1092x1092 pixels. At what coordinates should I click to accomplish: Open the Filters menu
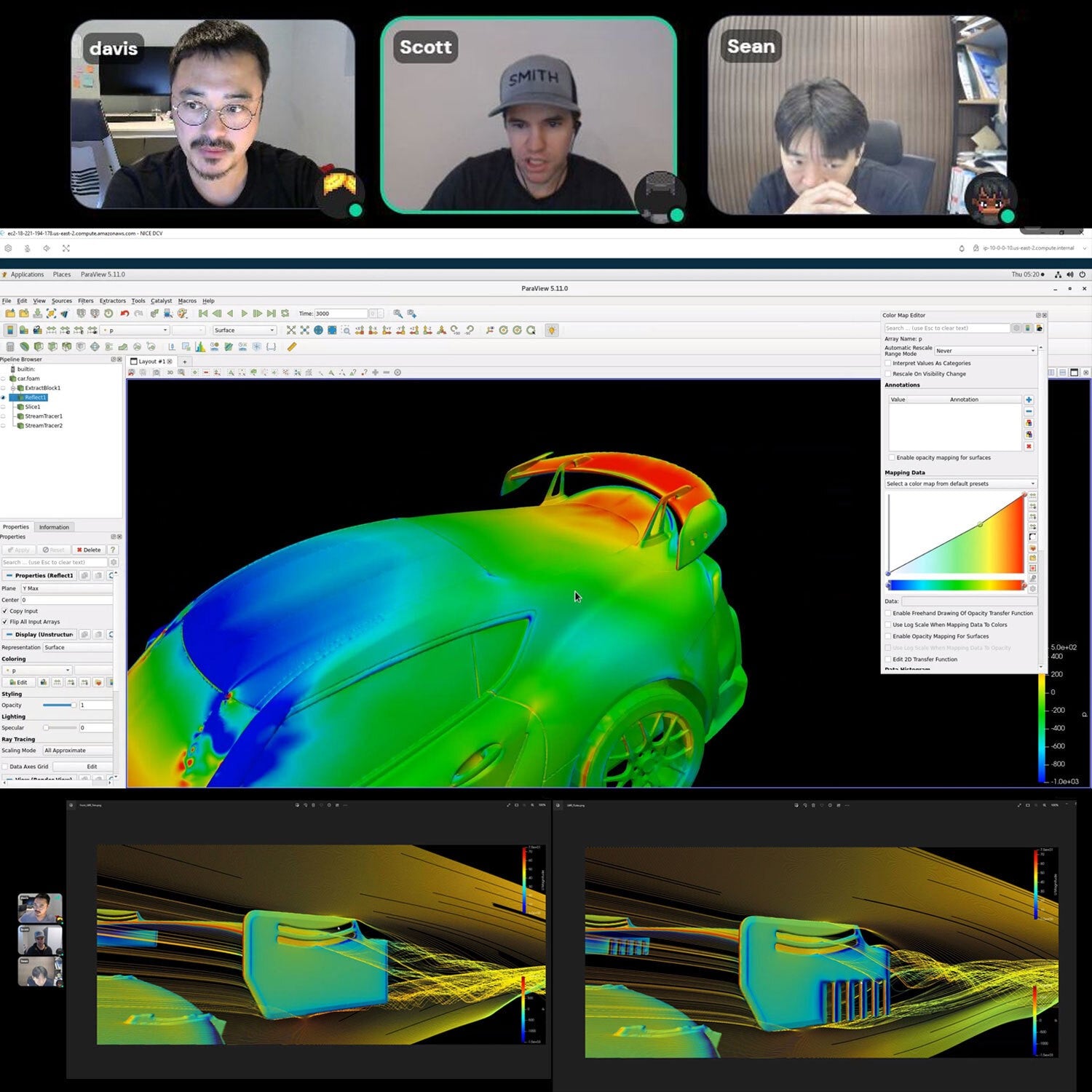pos(86,301)
